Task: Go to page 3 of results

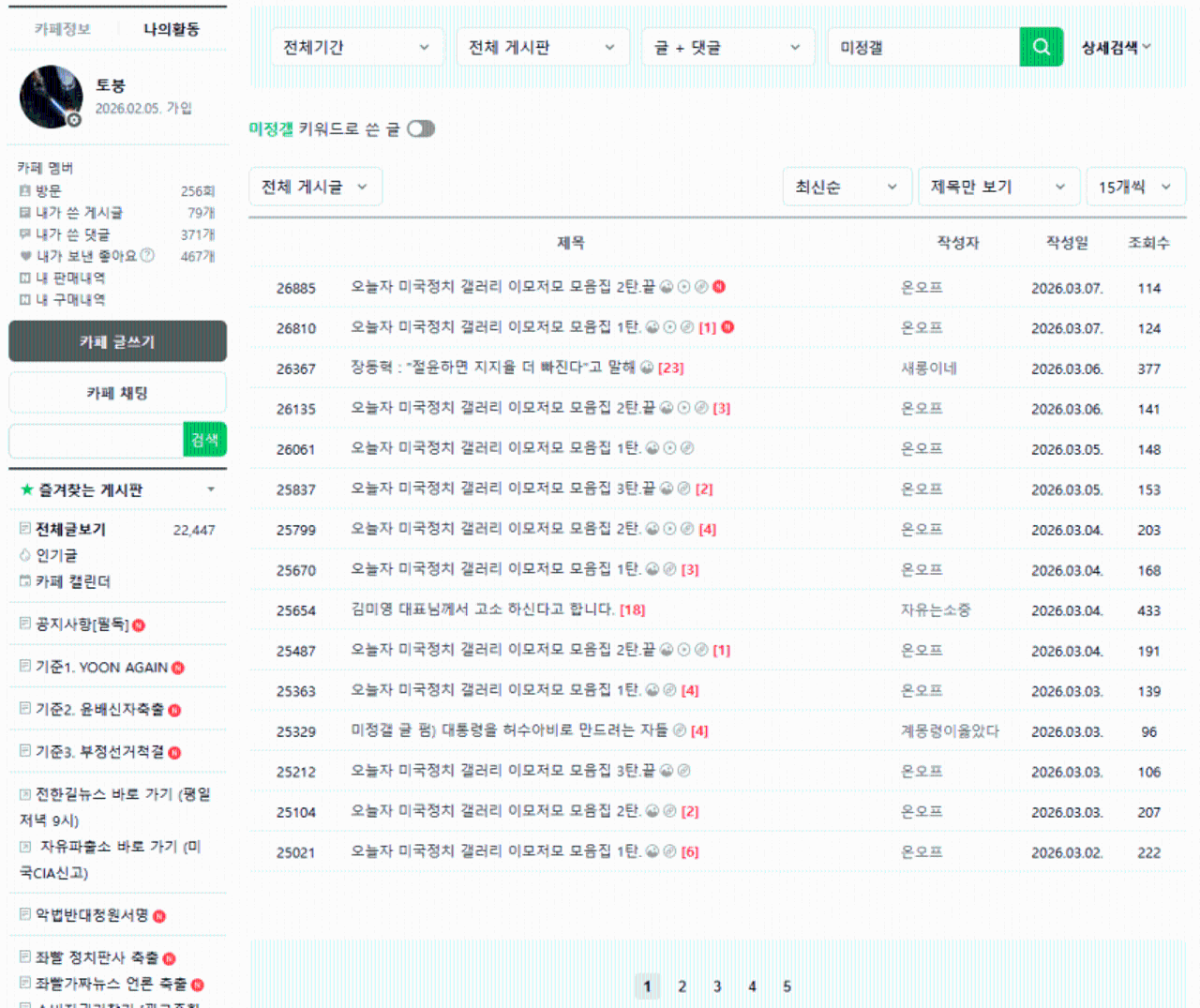Action: click(x=717, y=986)
